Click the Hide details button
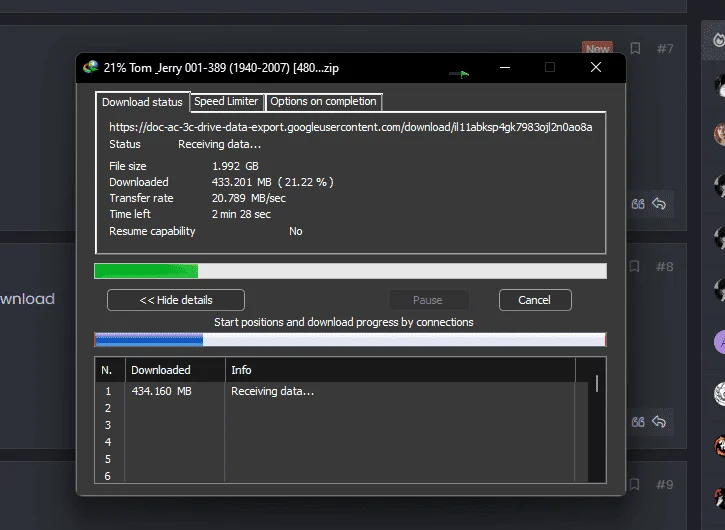The height and width of the screenshot is (530, 725). tap(176, 300)
